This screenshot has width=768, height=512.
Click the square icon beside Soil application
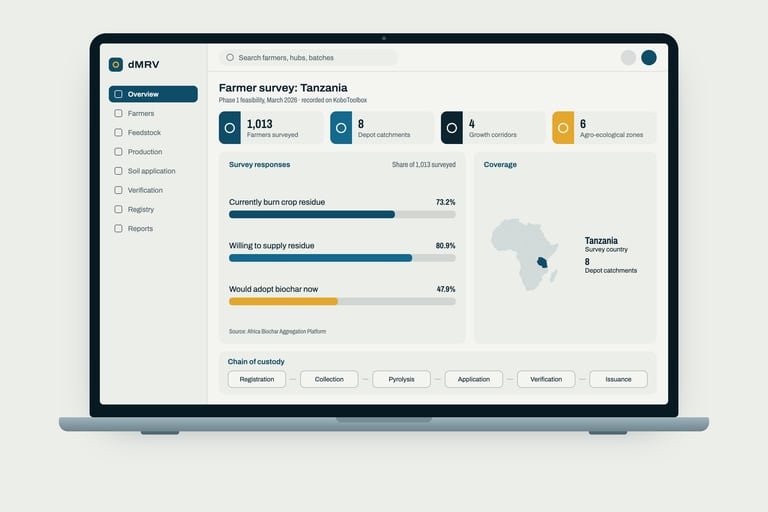pos(118,171)
